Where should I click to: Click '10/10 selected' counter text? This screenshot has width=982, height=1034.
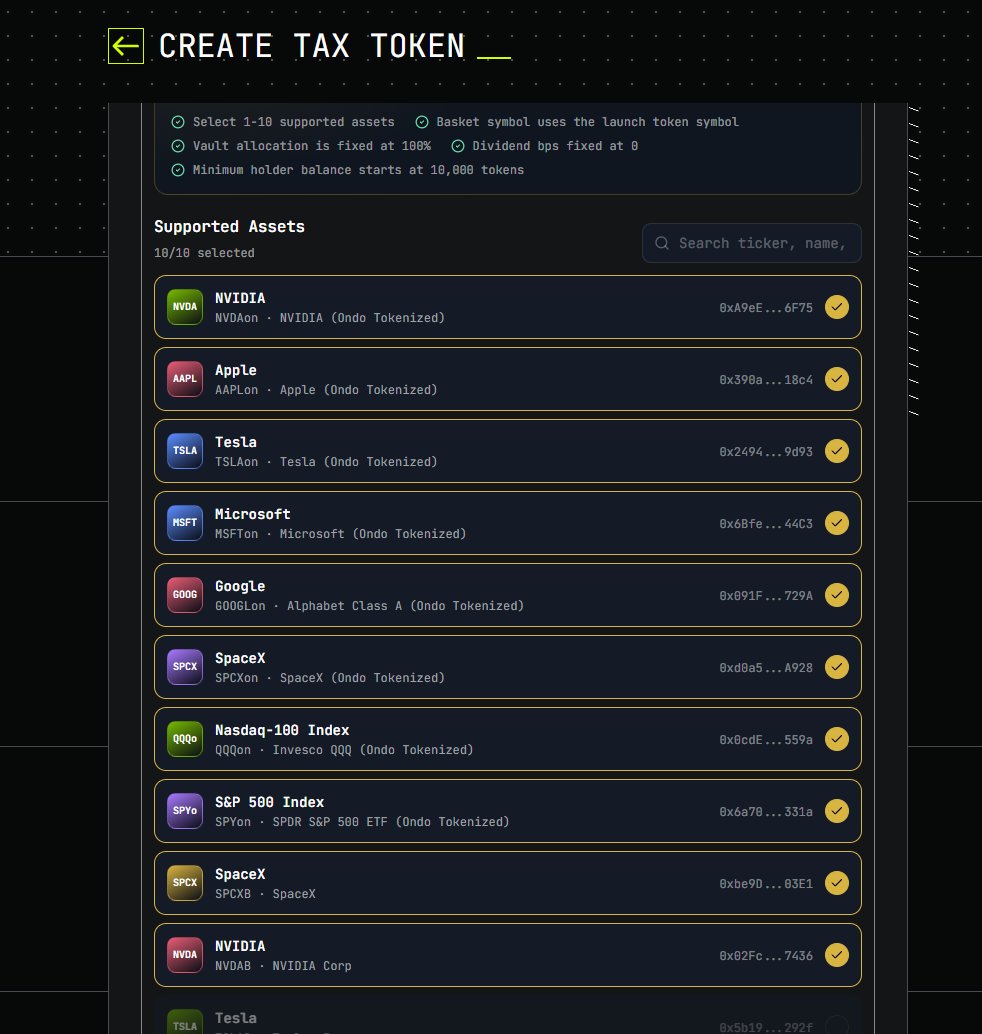204,253
